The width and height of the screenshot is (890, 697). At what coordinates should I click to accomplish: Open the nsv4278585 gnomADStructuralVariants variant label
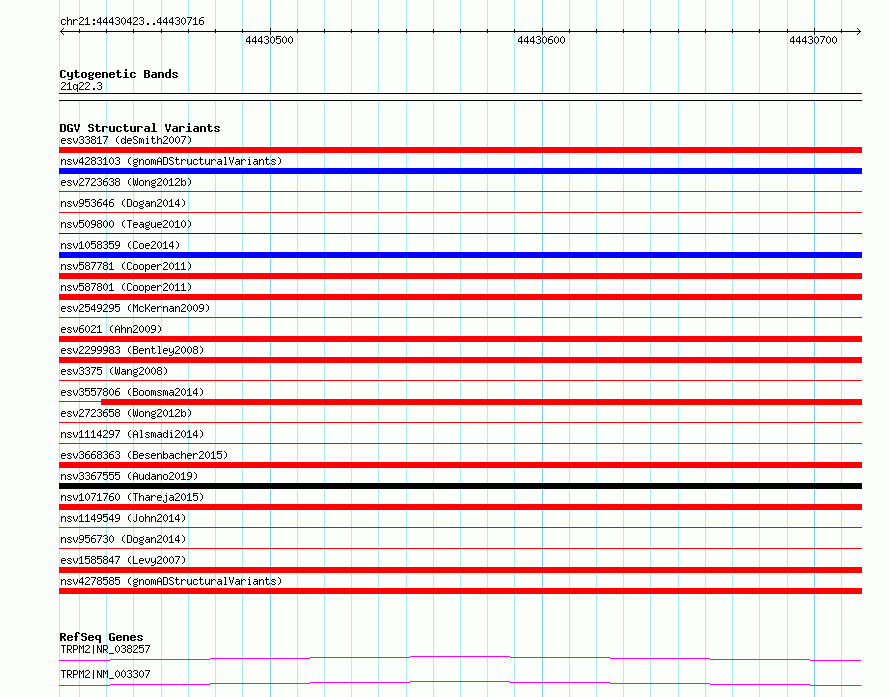pos(171,581)
